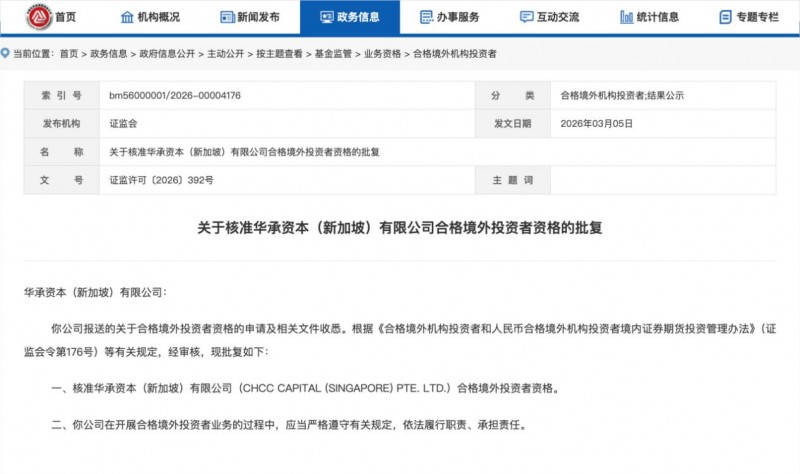Image resolution: width=800 pixels, height=474 pixels.
Task: Open the 互动交流 navigation tab
Action: click(549, 17)
